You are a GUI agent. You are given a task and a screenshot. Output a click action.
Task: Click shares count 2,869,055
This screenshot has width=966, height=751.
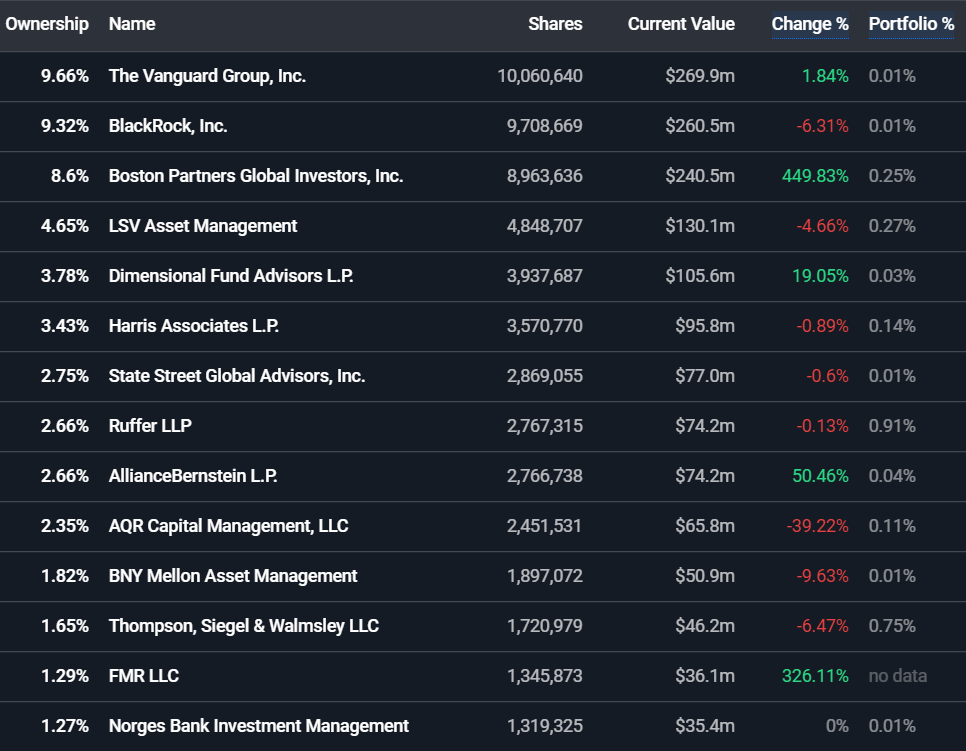545,376
